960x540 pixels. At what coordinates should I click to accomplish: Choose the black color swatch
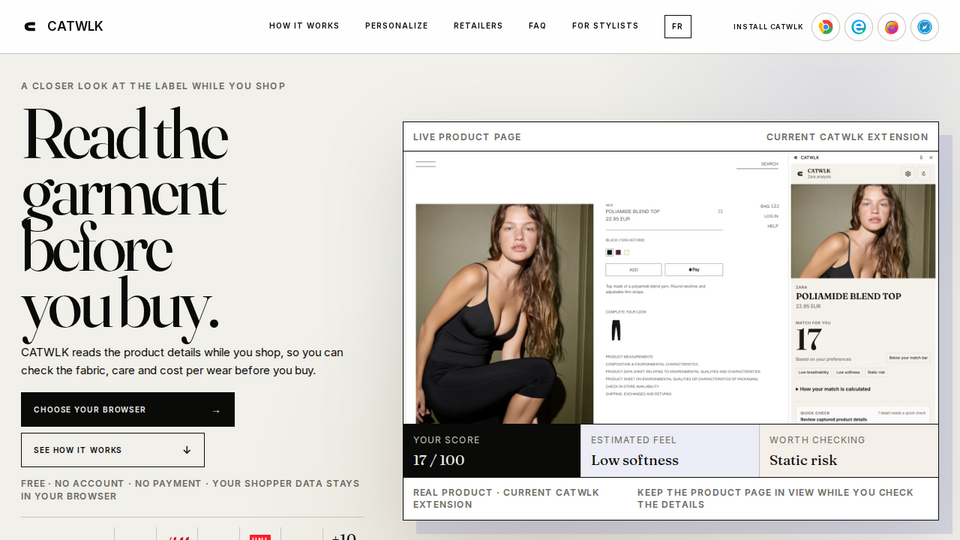(609, 252)
